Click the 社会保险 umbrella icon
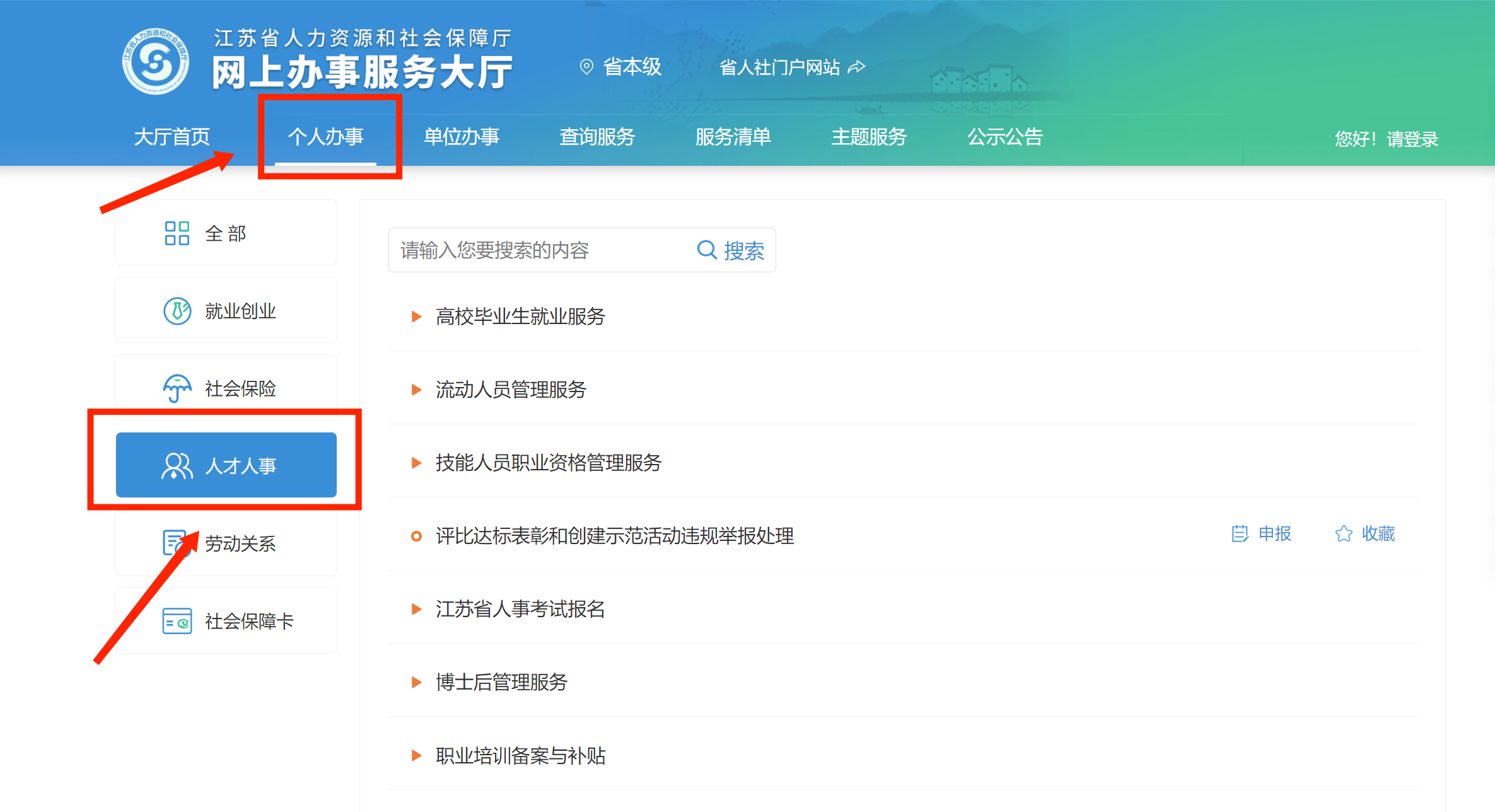This screenshot has width=1495, height=812. (177, 388)
